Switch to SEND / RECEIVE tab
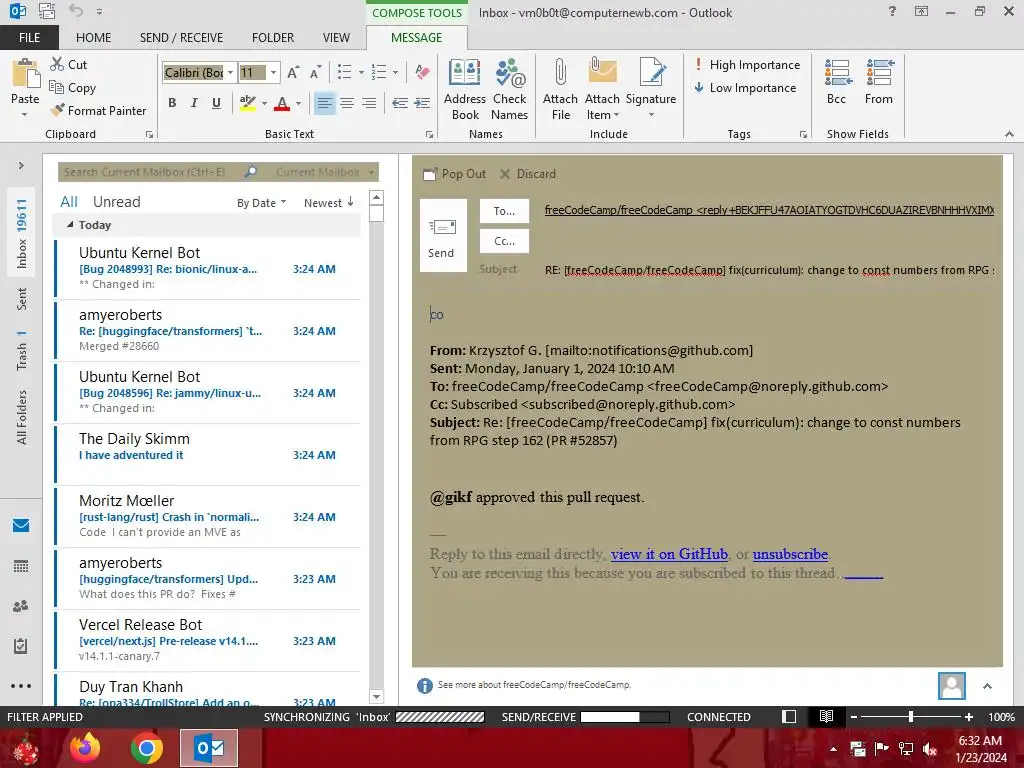Image resolution: width=1024 pixels, height=768 pixels. 182,37
